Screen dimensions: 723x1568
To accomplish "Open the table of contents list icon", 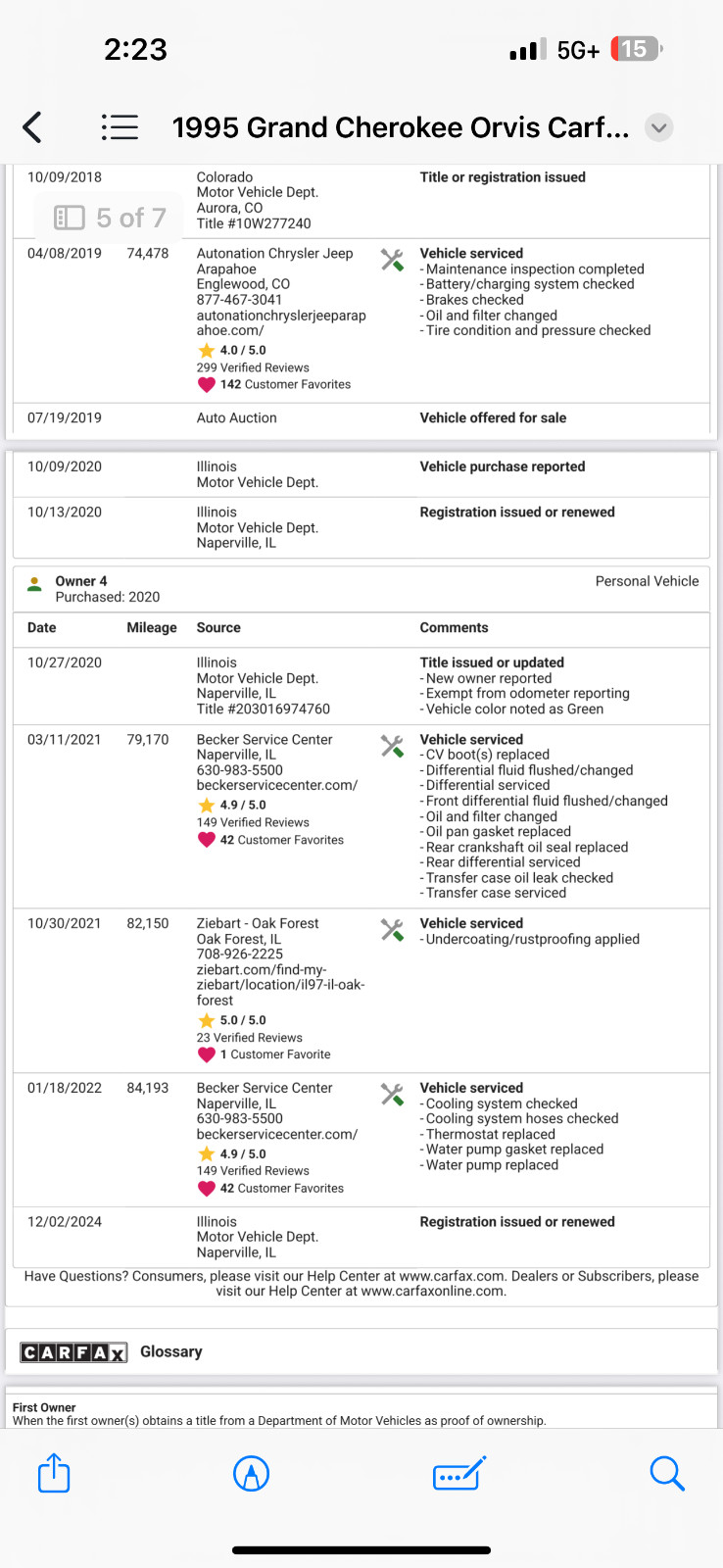I will 120,127.
